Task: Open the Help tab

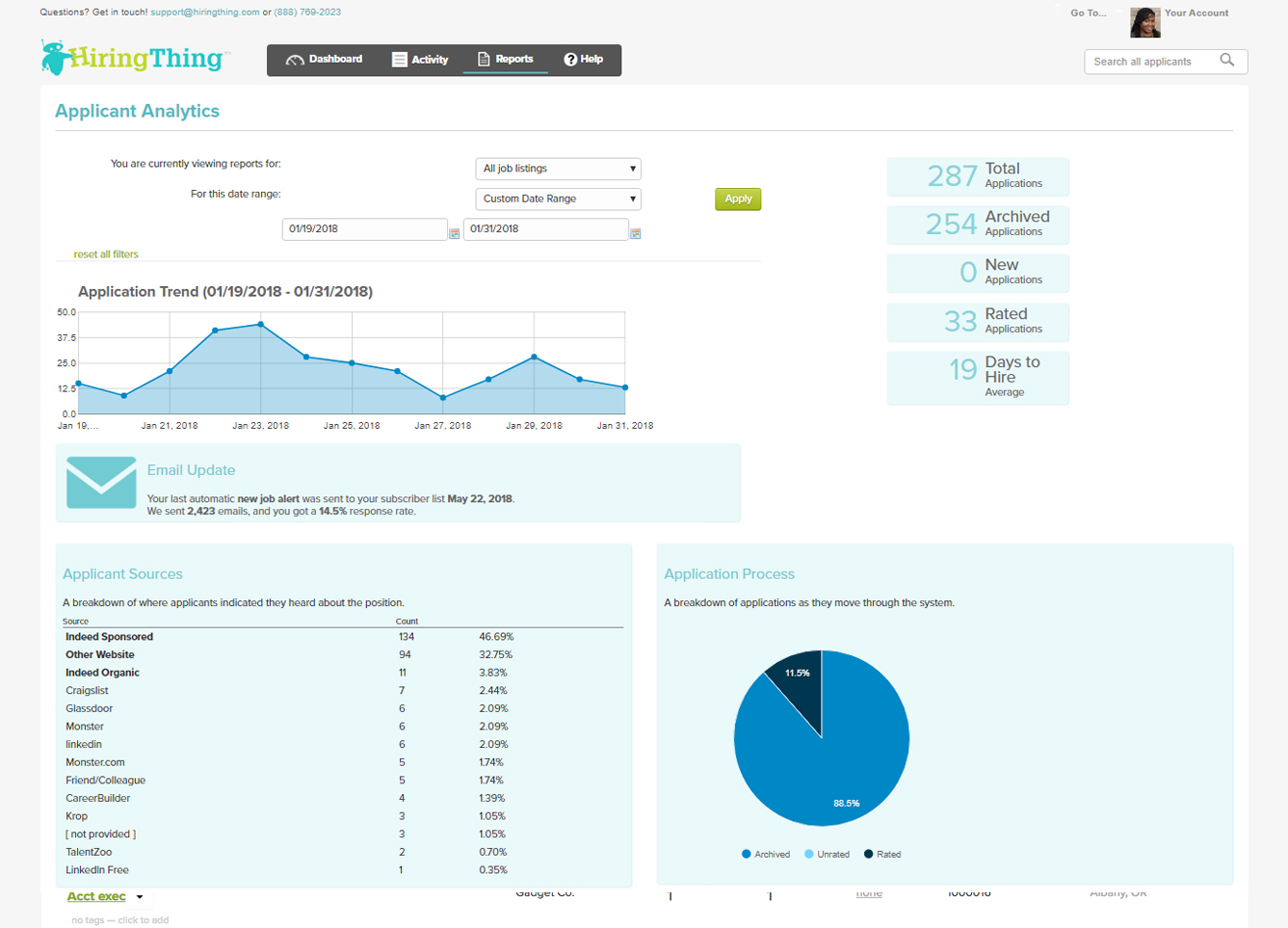Action: [x=584, y=60]
